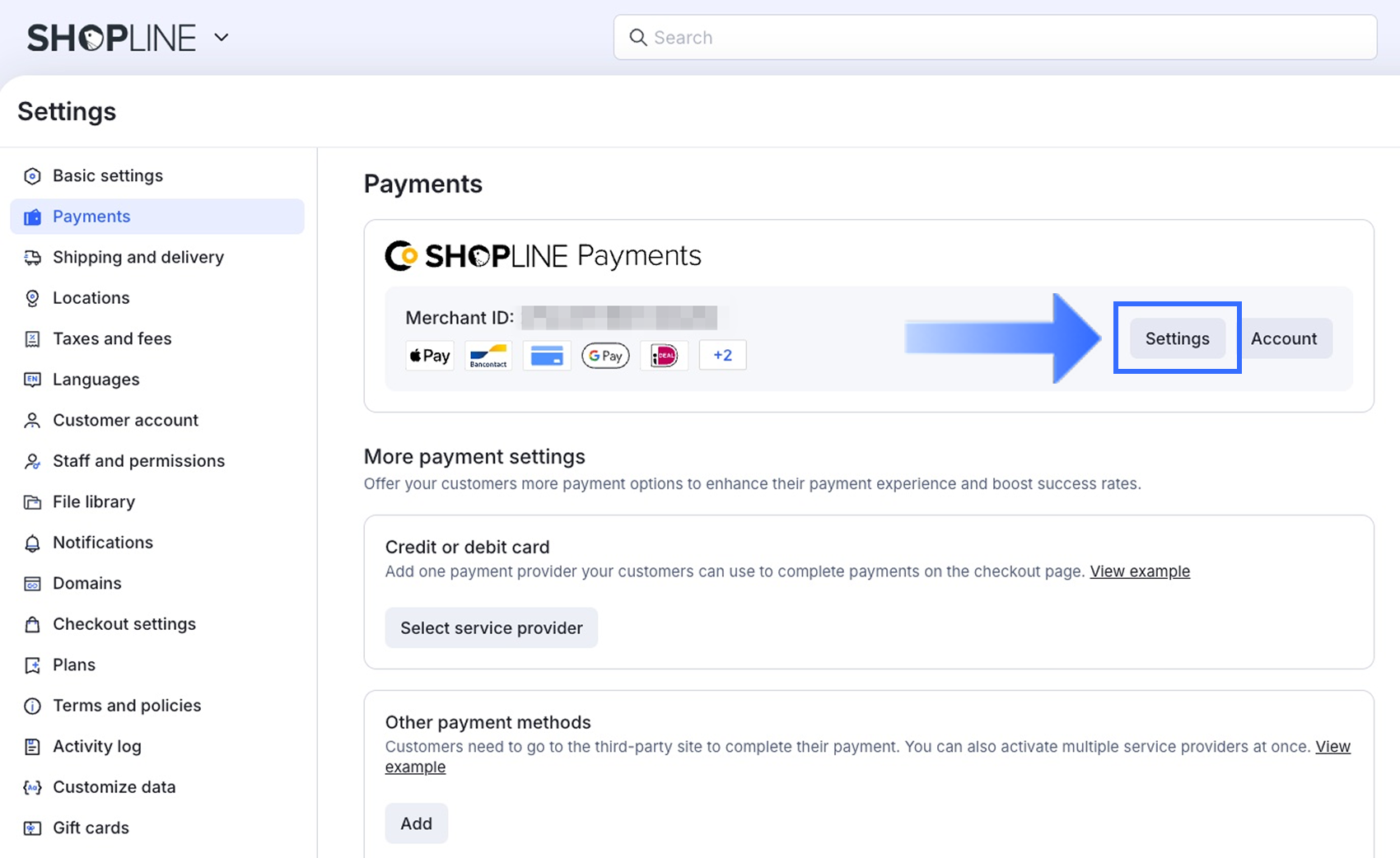Click the Account button

(1283, 338)
